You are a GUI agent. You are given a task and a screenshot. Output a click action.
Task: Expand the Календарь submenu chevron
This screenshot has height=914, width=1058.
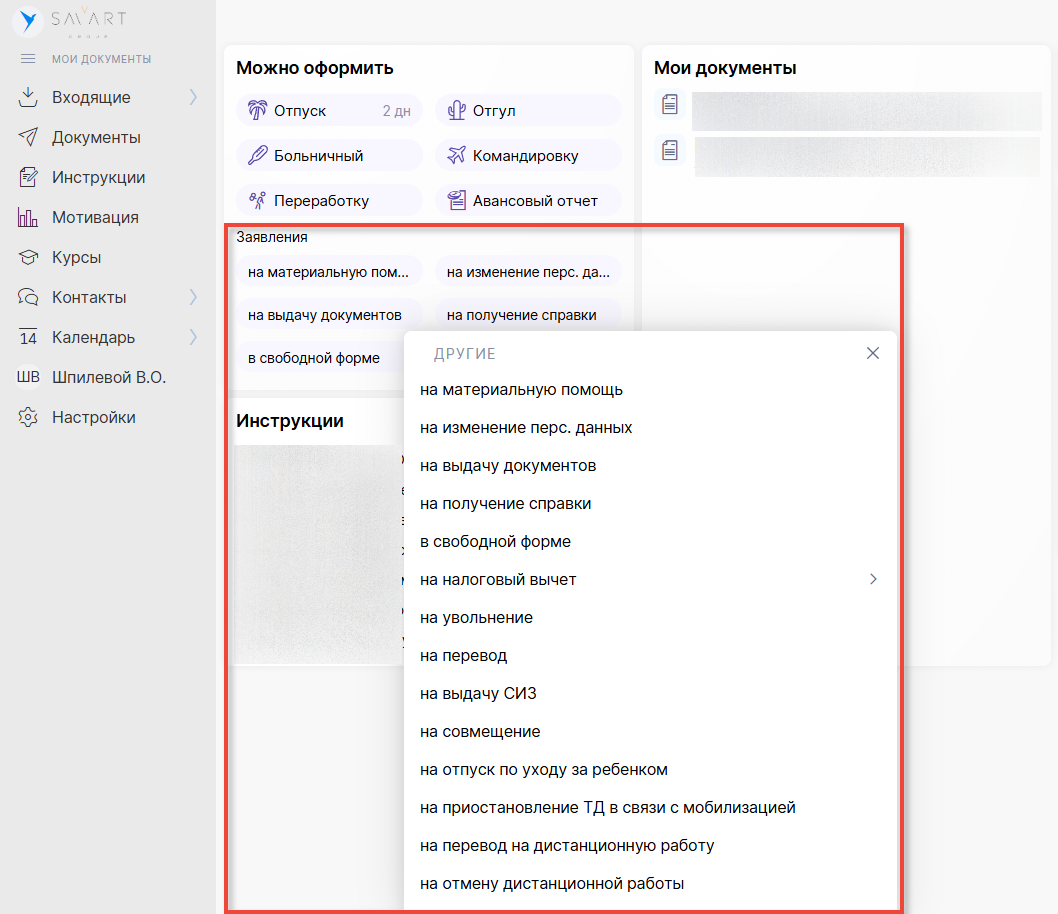click(193, 337)
